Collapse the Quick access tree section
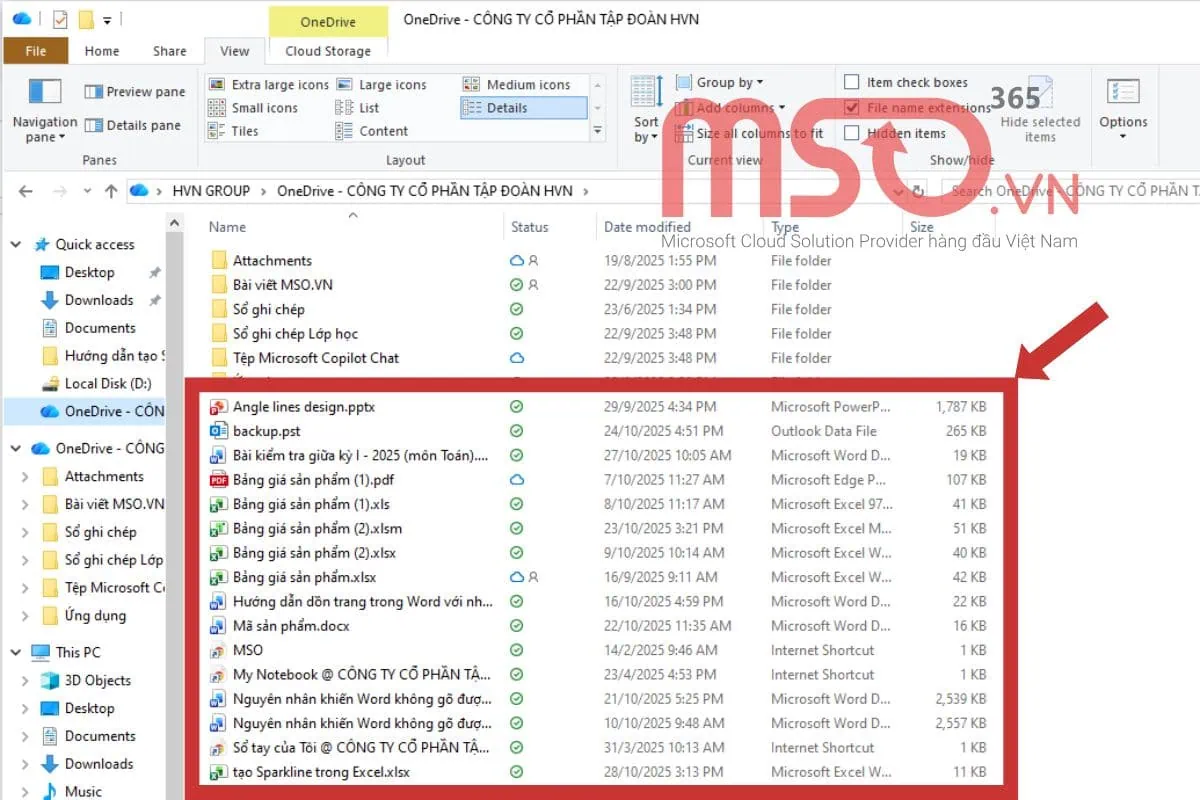The height and width of the screenshot is (800, 1200). (16, 245)
